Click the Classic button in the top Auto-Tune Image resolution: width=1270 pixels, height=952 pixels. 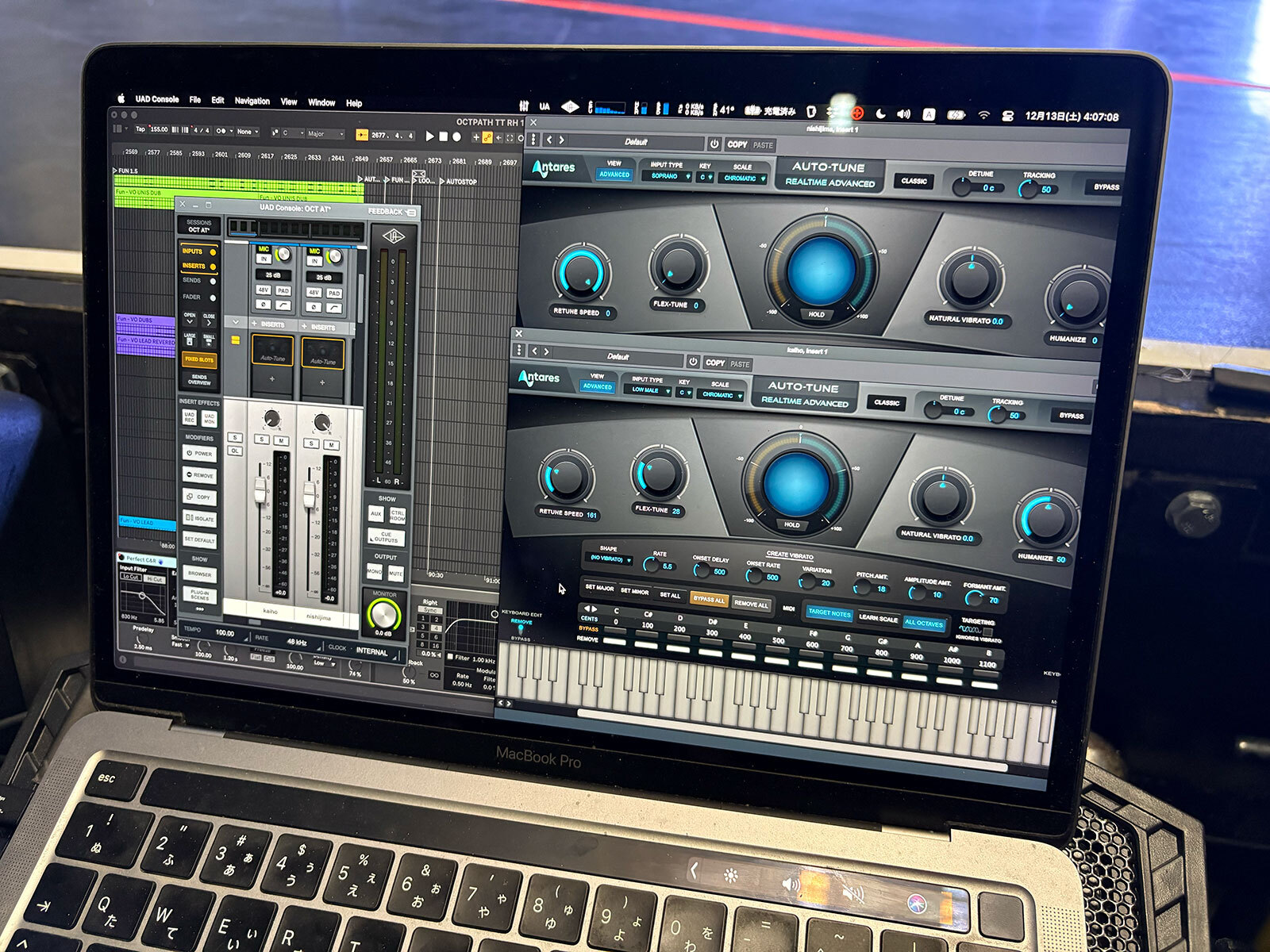(x=914, y=181)
